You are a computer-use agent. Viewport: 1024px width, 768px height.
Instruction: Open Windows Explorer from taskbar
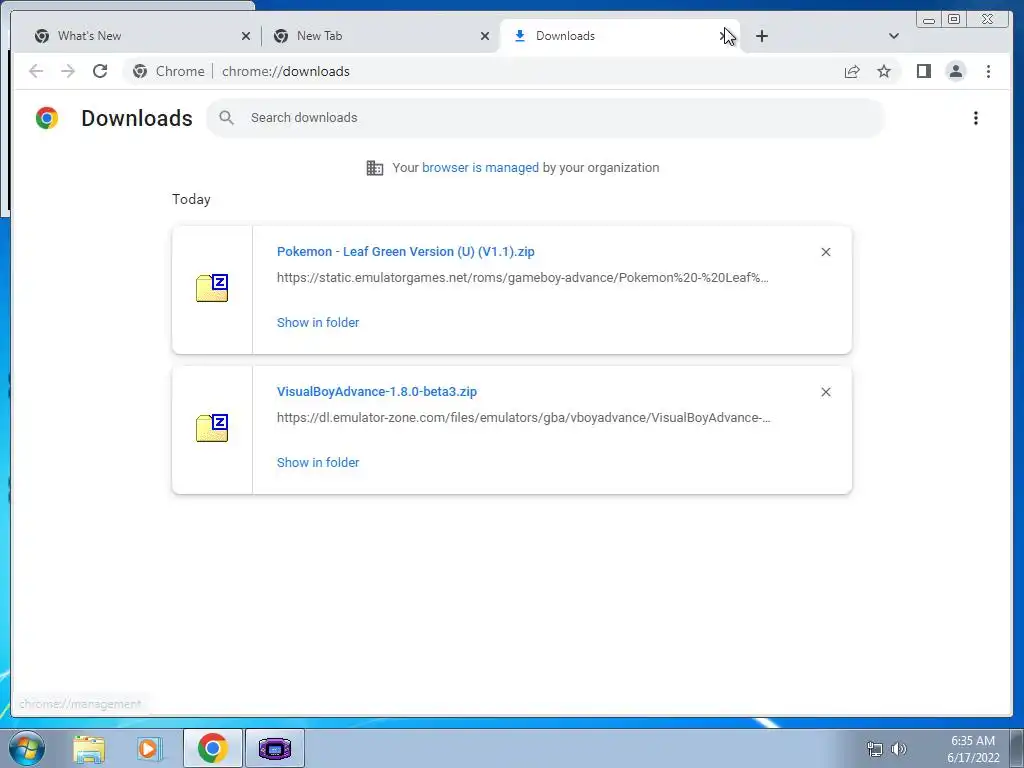(x=89, y=748)
